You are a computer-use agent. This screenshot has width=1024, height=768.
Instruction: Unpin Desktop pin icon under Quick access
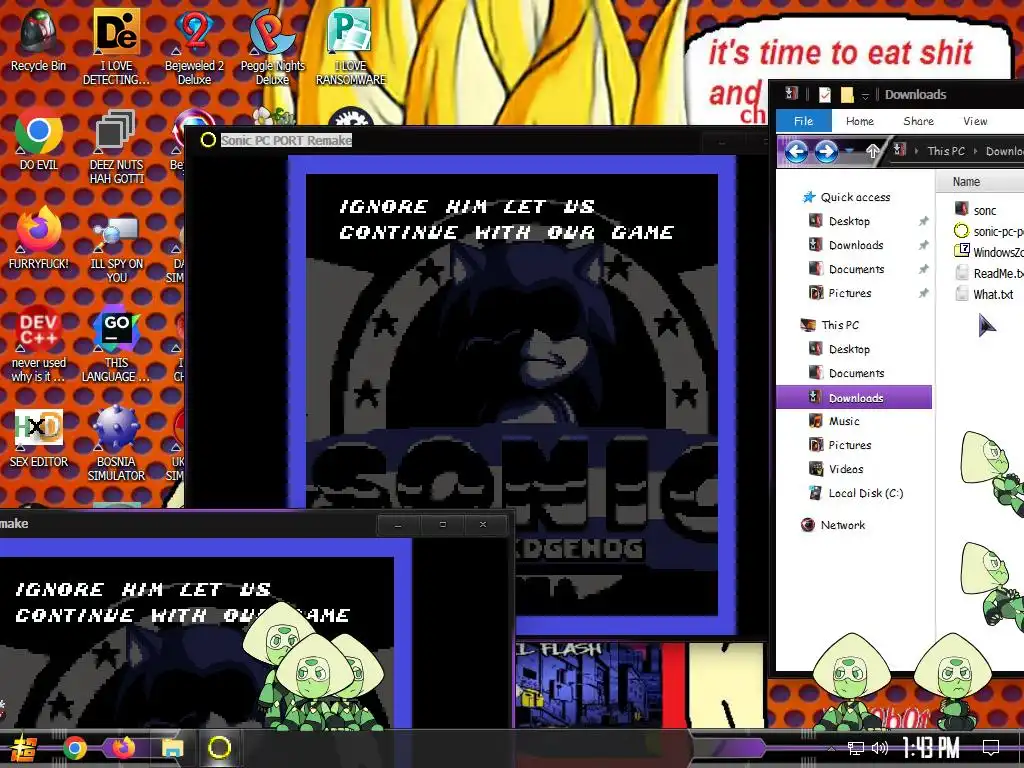click(923, 221)
